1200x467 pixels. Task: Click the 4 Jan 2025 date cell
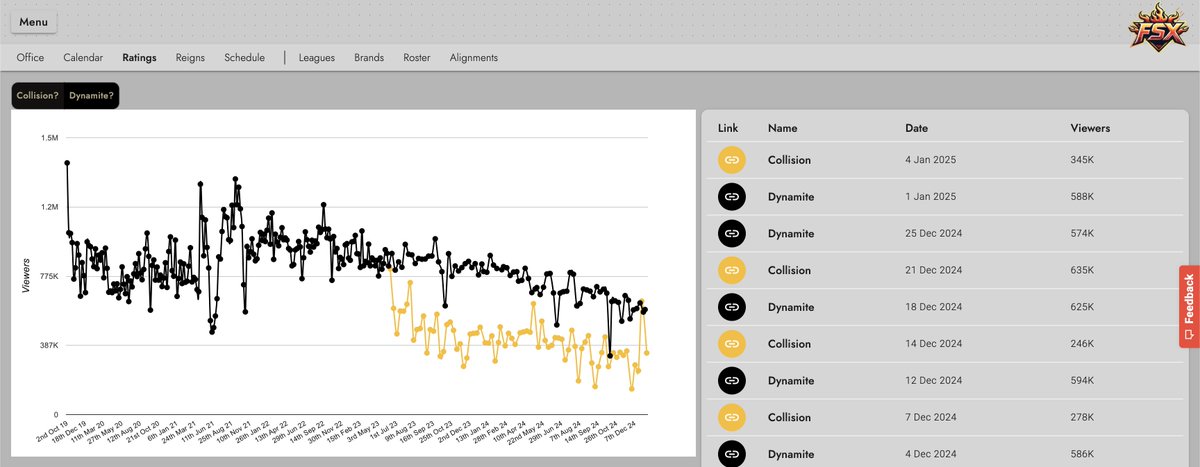pyautogui.click(x=929, y=160)
